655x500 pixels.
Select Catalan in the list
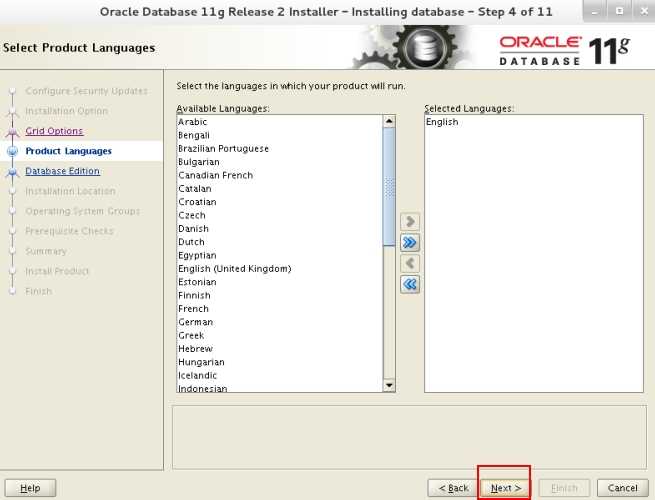279,189
